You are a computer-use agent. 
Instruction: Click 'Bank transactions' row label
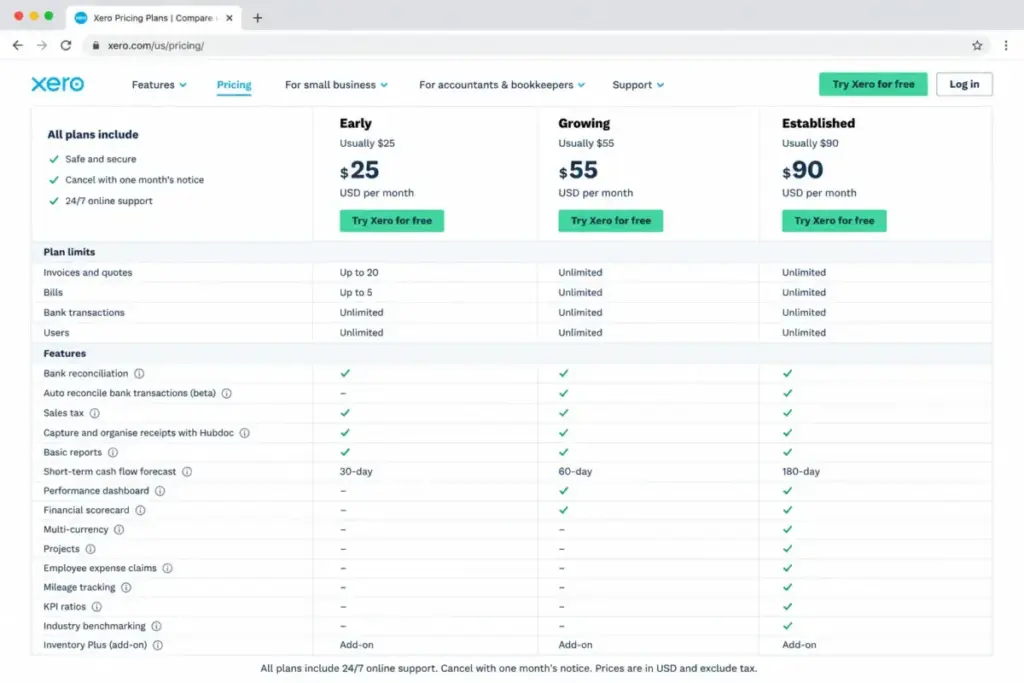84,313
